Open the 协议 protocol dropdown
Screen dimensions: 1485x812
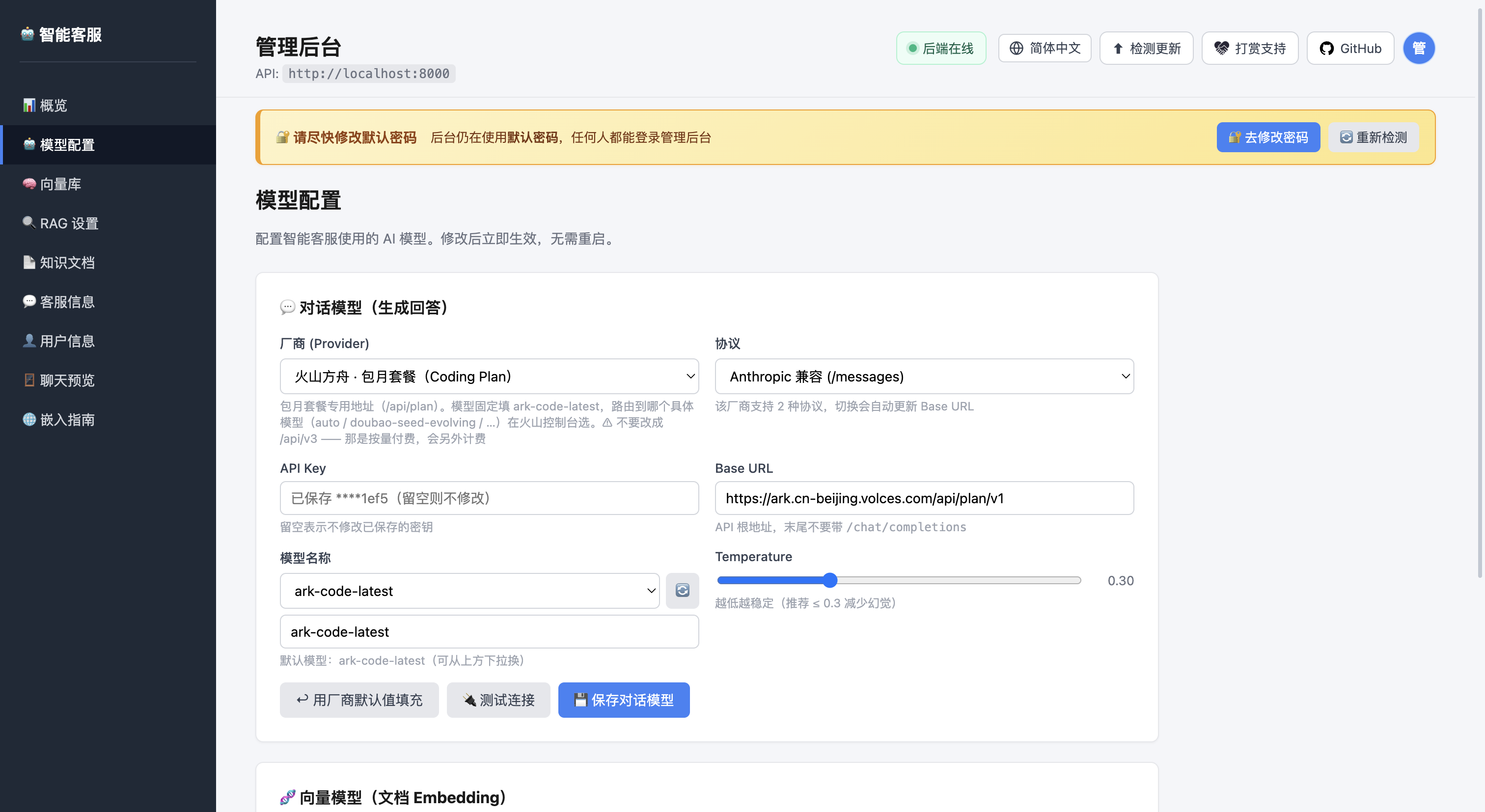924,377
